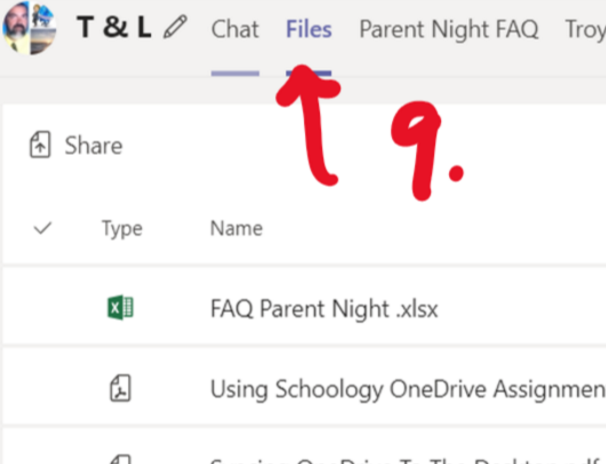This screenshot has height=464, width=606.
Task: Open the Parent Night FAQ tab
Action: (448, 29)
